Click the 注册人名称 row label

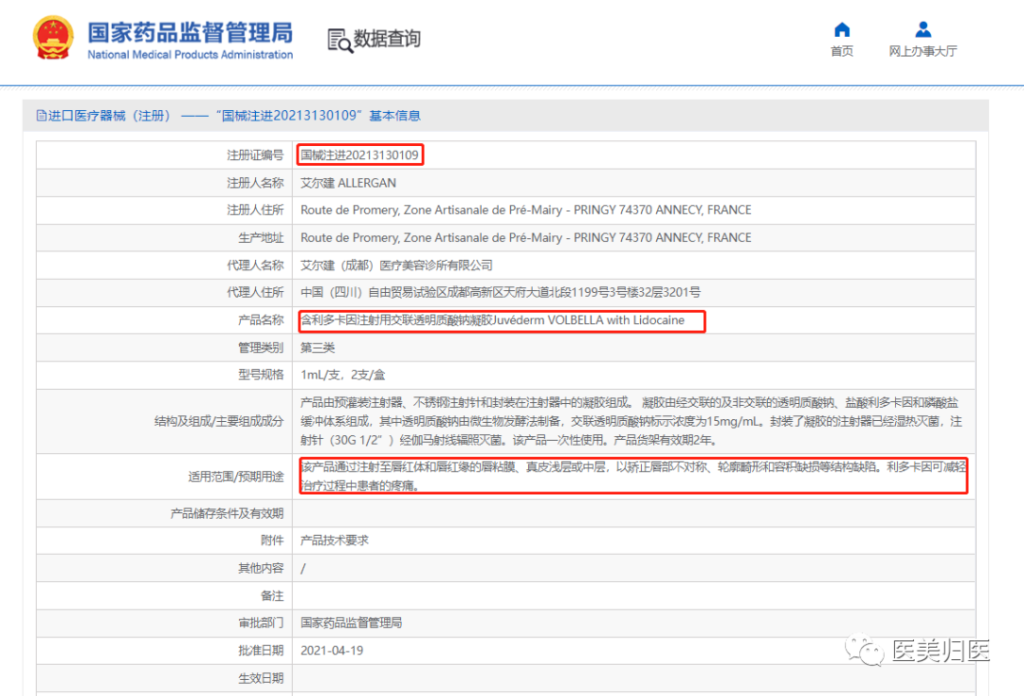(x=255, y=183)
